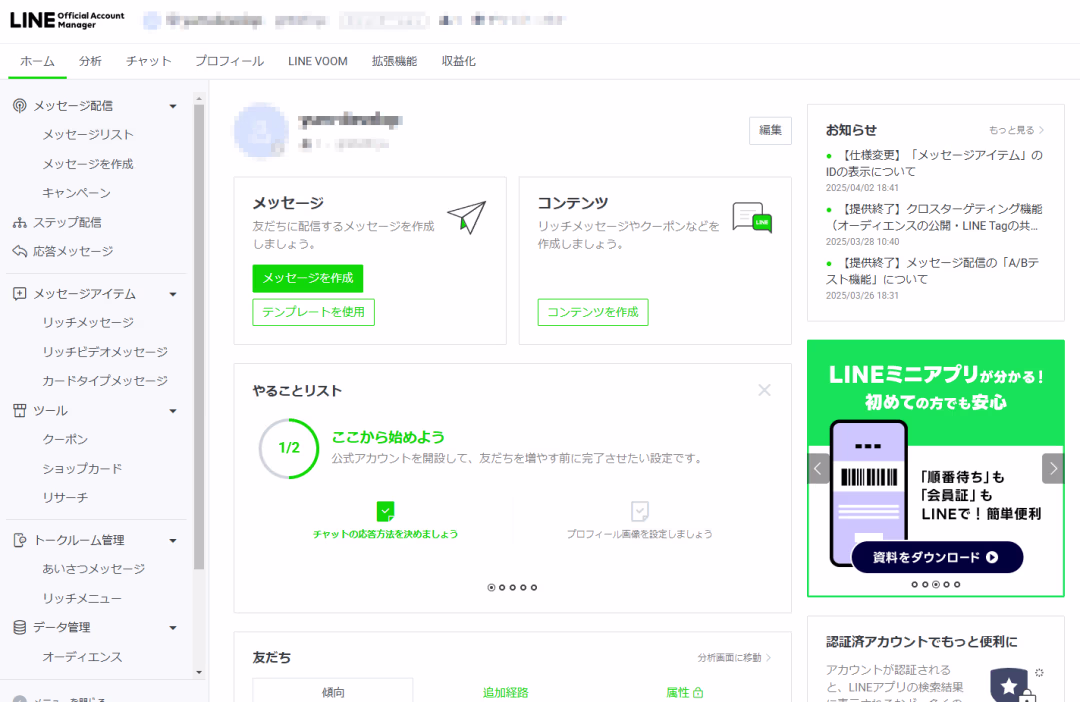Collapse the トークルーム管理 section arrow

pos(173,541)
